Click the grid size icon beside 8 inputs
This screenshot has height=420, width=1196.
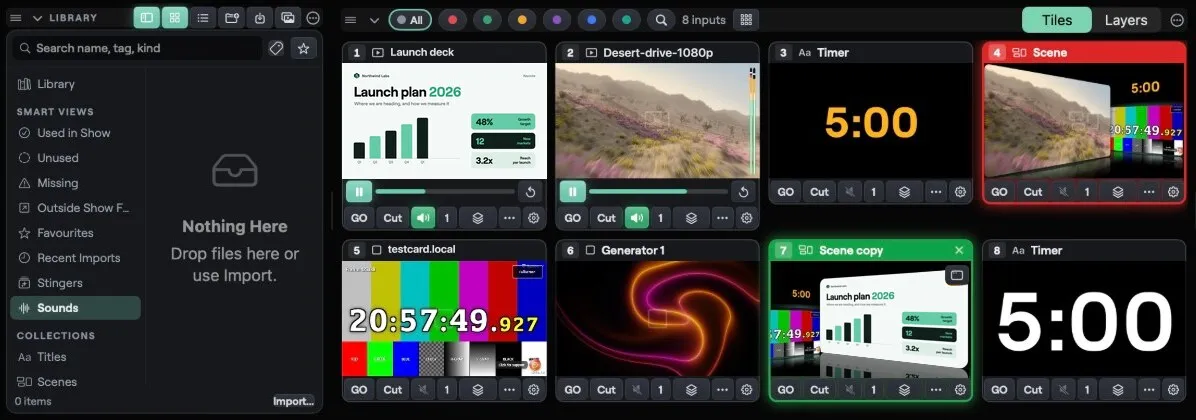746,20
